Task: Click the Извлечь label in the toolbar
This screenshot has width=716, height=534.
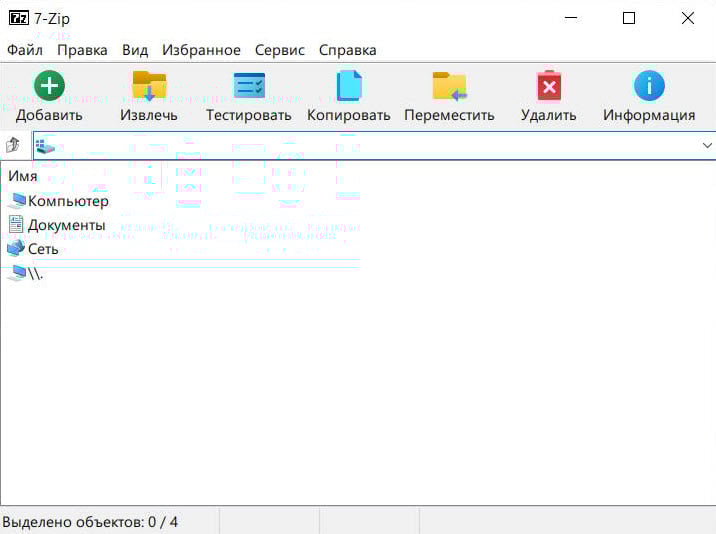Action: click(149, 115)
